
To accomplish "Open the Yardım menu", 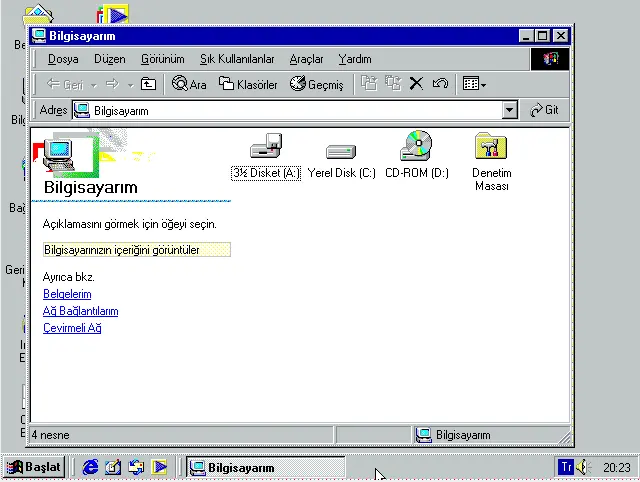I will [x=355, y=59].
